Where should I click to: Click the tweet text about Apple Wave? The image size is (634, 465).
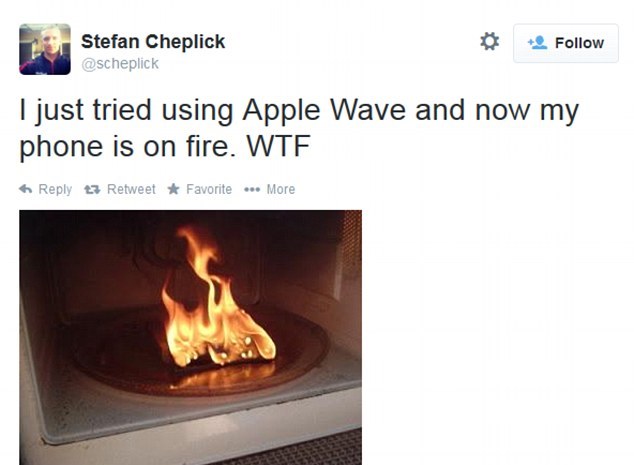[x=299, y=128]
